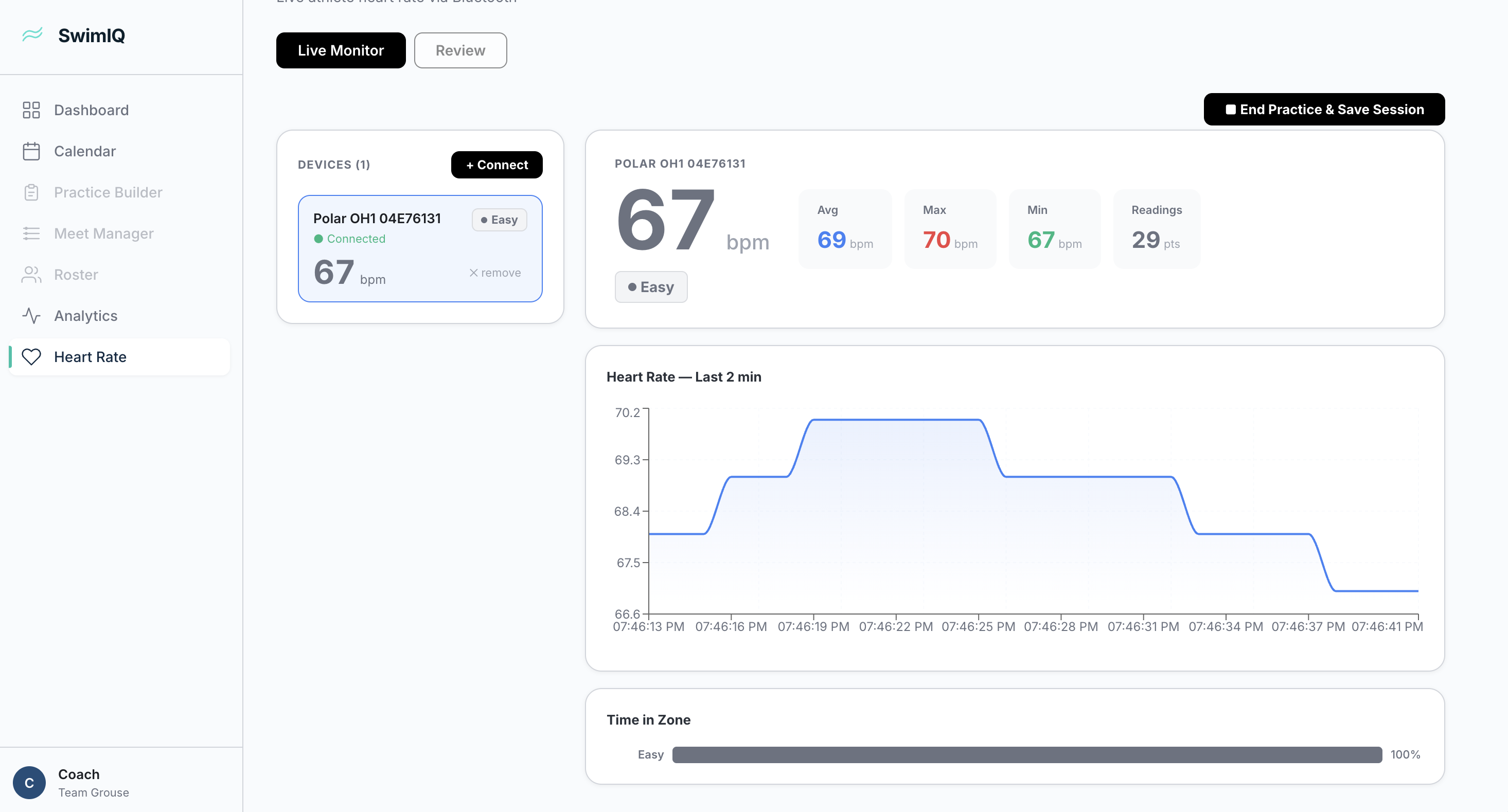The height and width of the screenshot is (812, 1508).
Task: Click the Practice Builder clipboard icon
Action: tap(31, 192)
